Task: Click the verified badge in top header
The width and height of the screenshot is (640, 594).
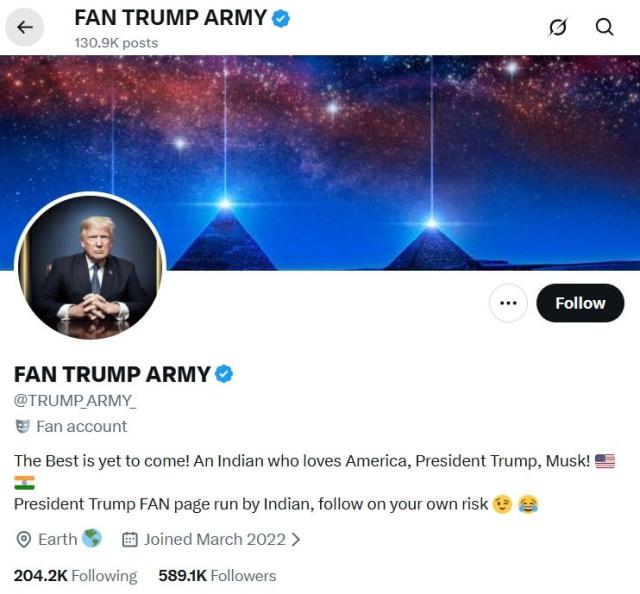Action: pos(282,18)
